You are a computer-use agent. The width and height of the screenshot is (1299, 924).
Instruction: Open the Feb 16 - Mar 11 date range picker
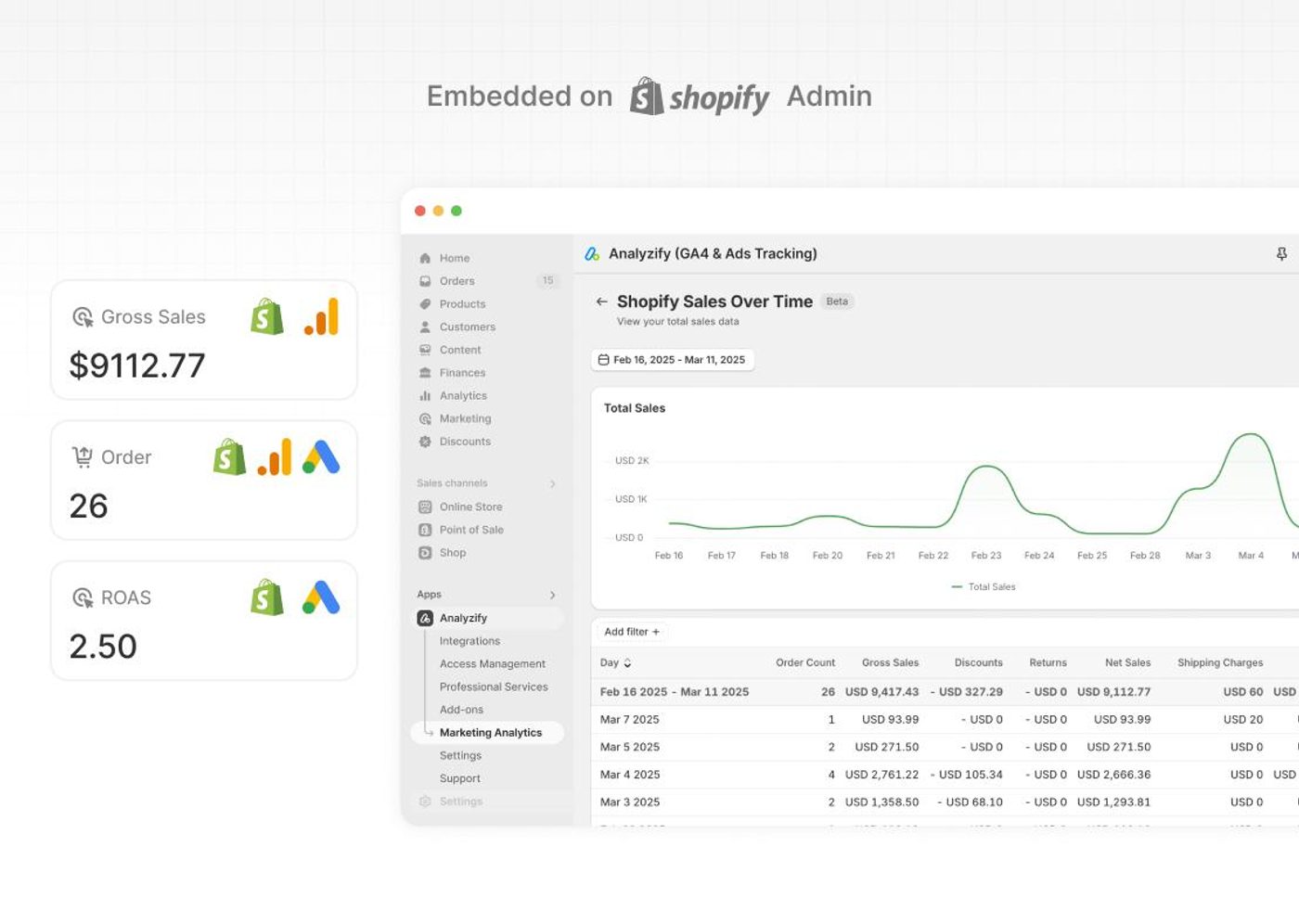pos(673,360)
